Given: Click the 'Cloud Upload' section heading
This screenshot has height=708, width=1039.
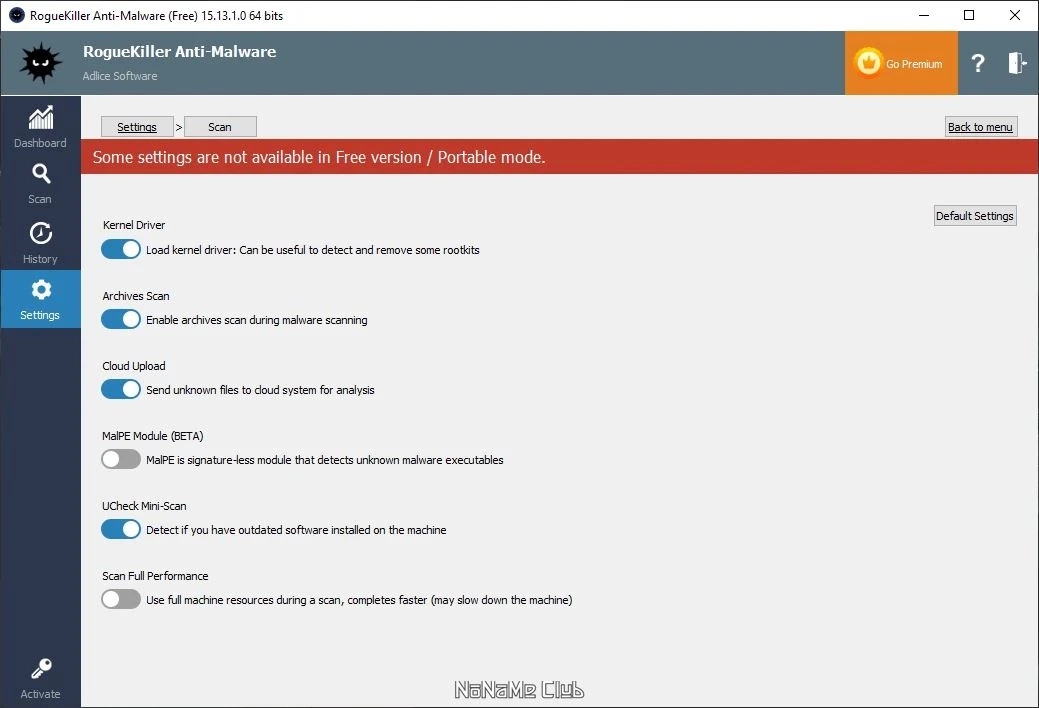Looking at the screenshot, I should pos(134,366).
